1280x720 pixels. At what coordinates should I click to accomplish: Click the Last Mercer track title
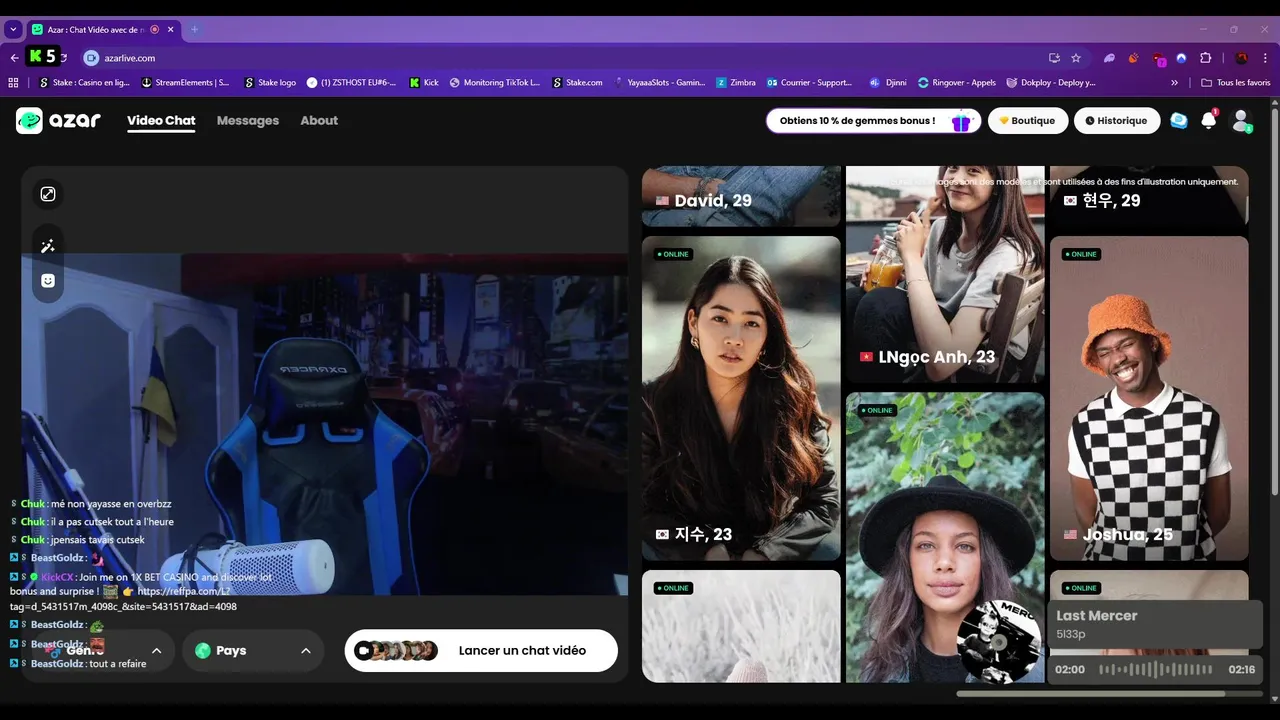(x=1097, y=616)
